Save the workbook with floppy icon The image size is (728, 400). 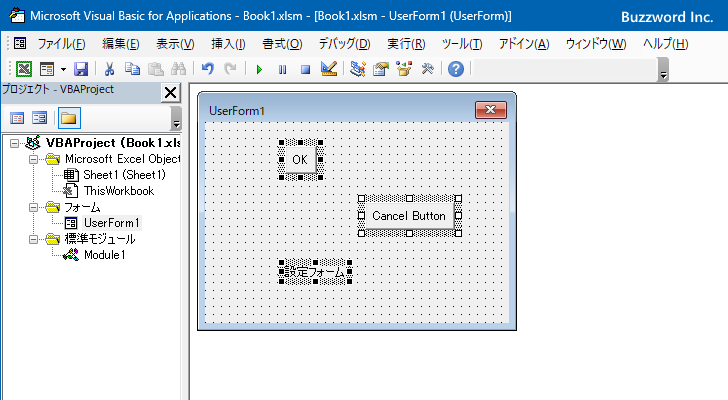[81, 69]
